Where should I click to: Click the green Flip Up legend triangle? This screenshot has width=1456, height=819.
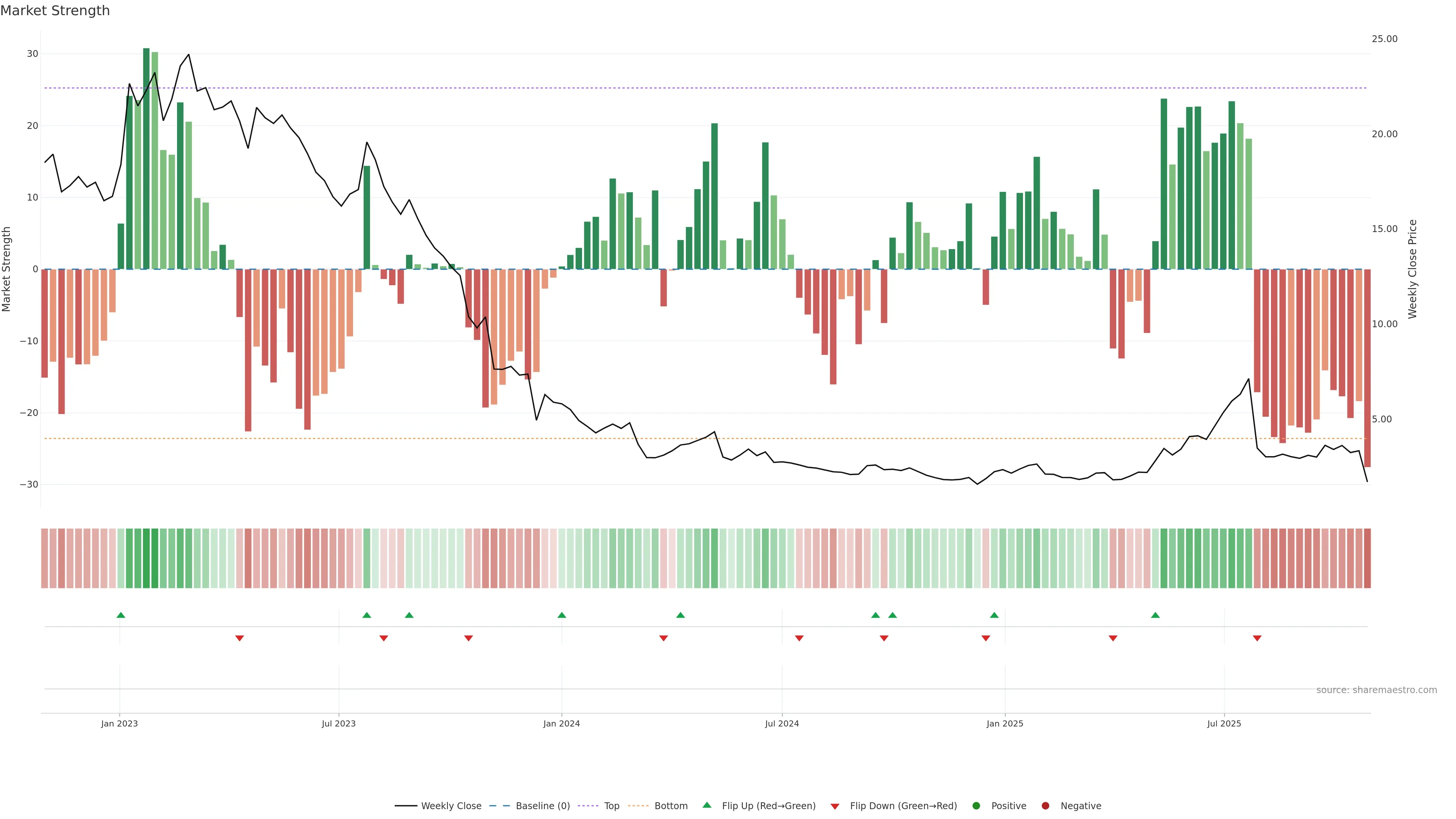click(706, 805)
